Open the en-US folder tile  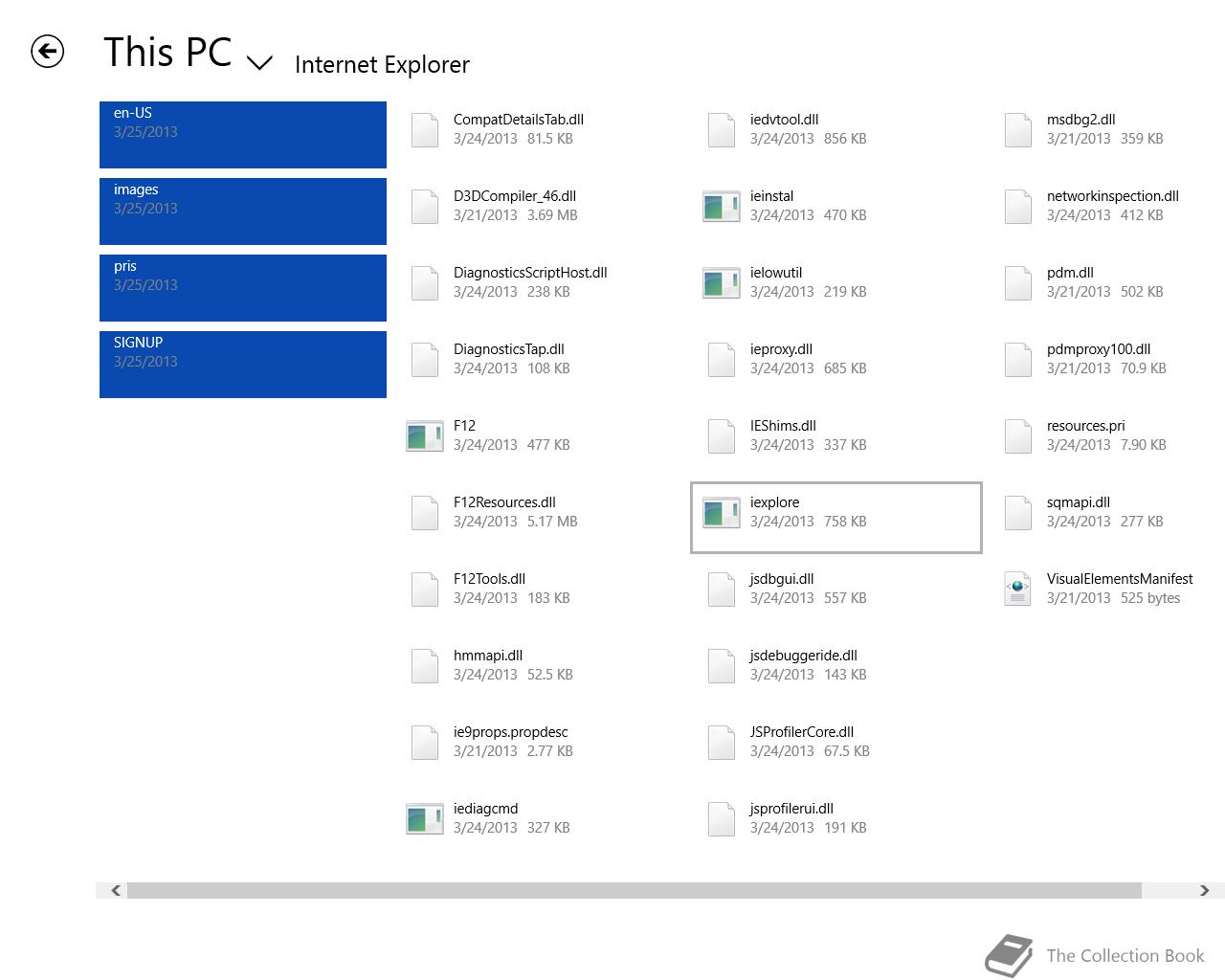243,135
